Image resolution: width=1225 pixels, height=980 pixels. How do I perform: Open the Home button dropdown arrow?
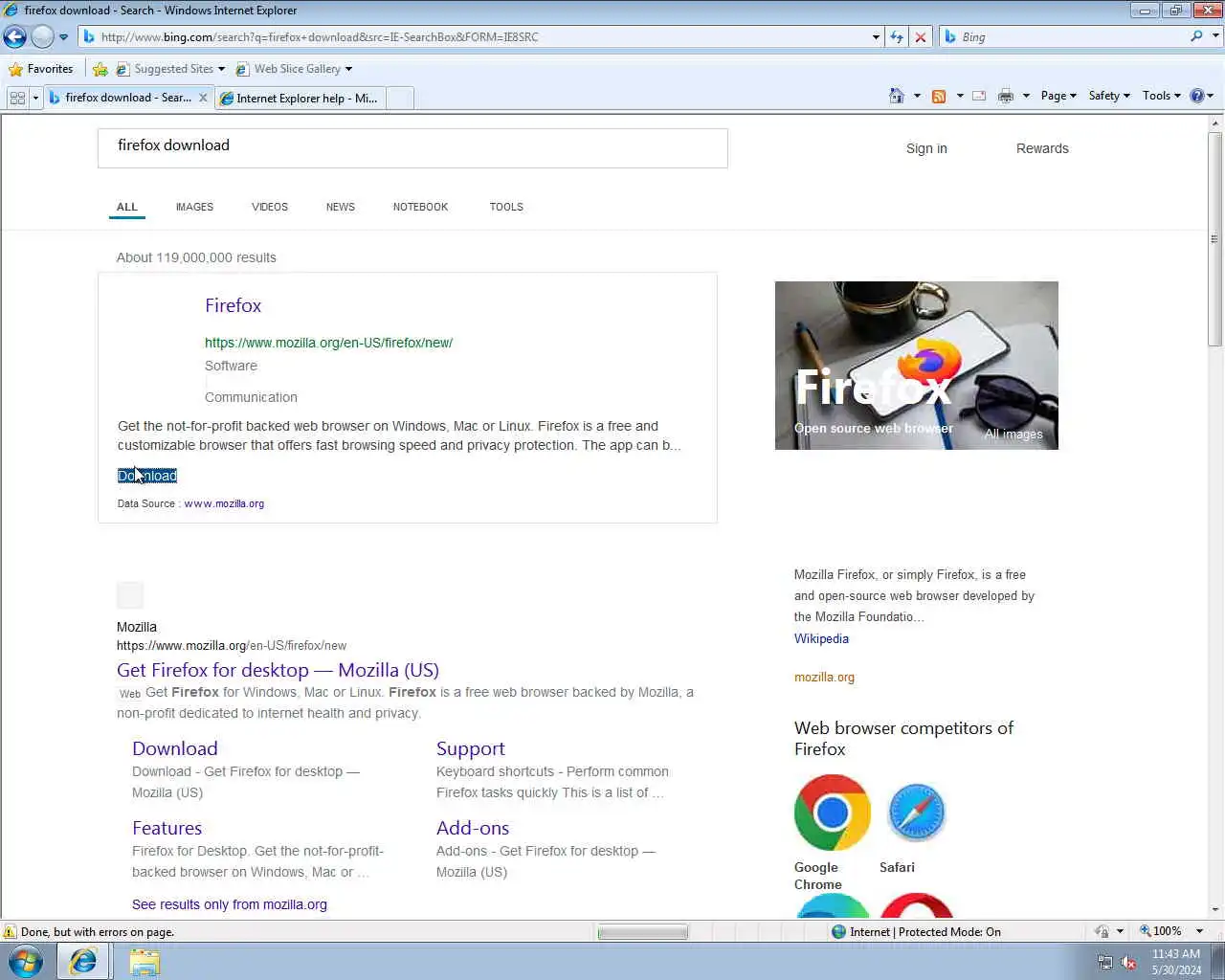[x=917, y=96]
